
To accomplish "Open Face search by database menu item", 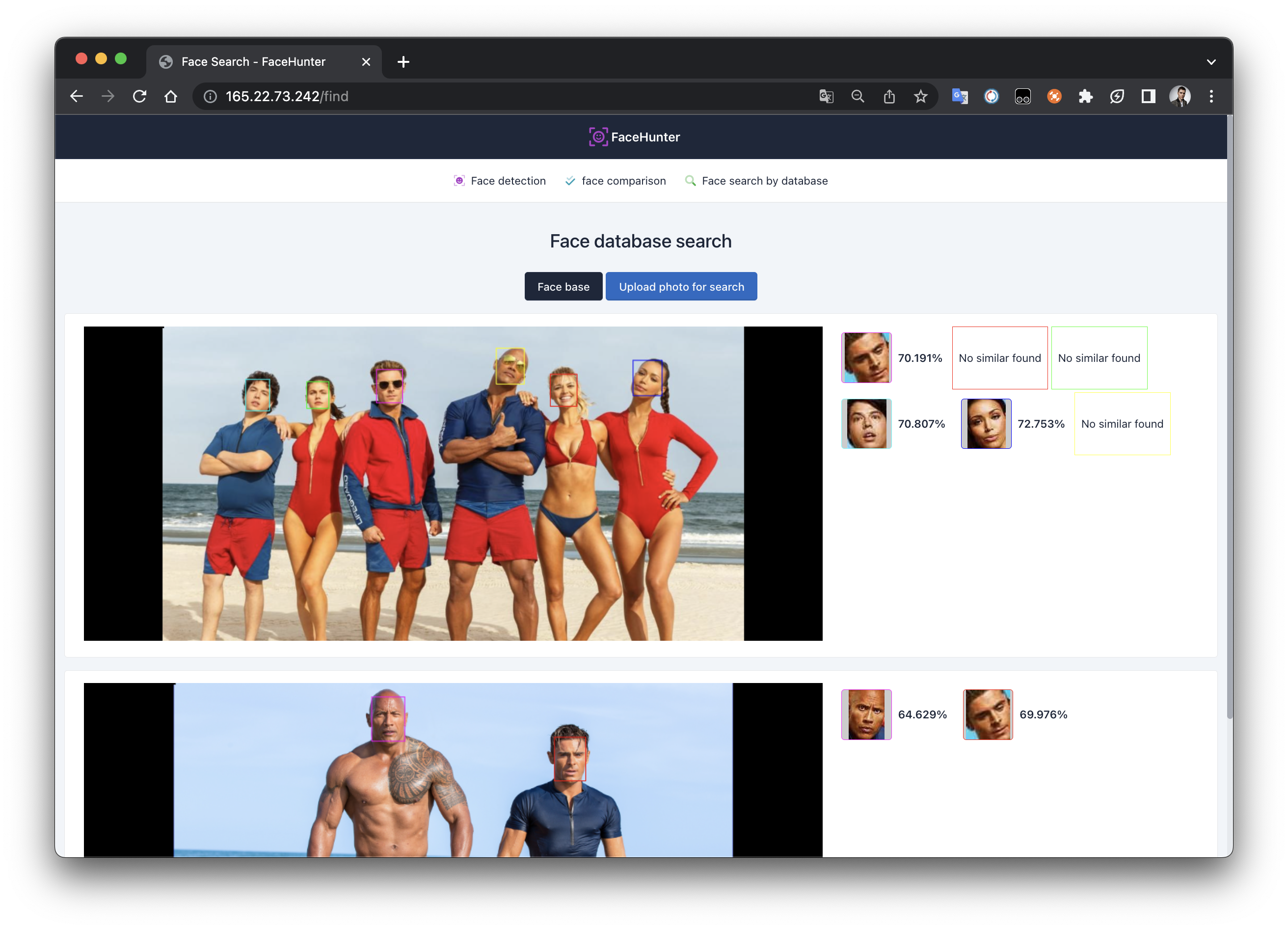I will click(x=756, y=181).
